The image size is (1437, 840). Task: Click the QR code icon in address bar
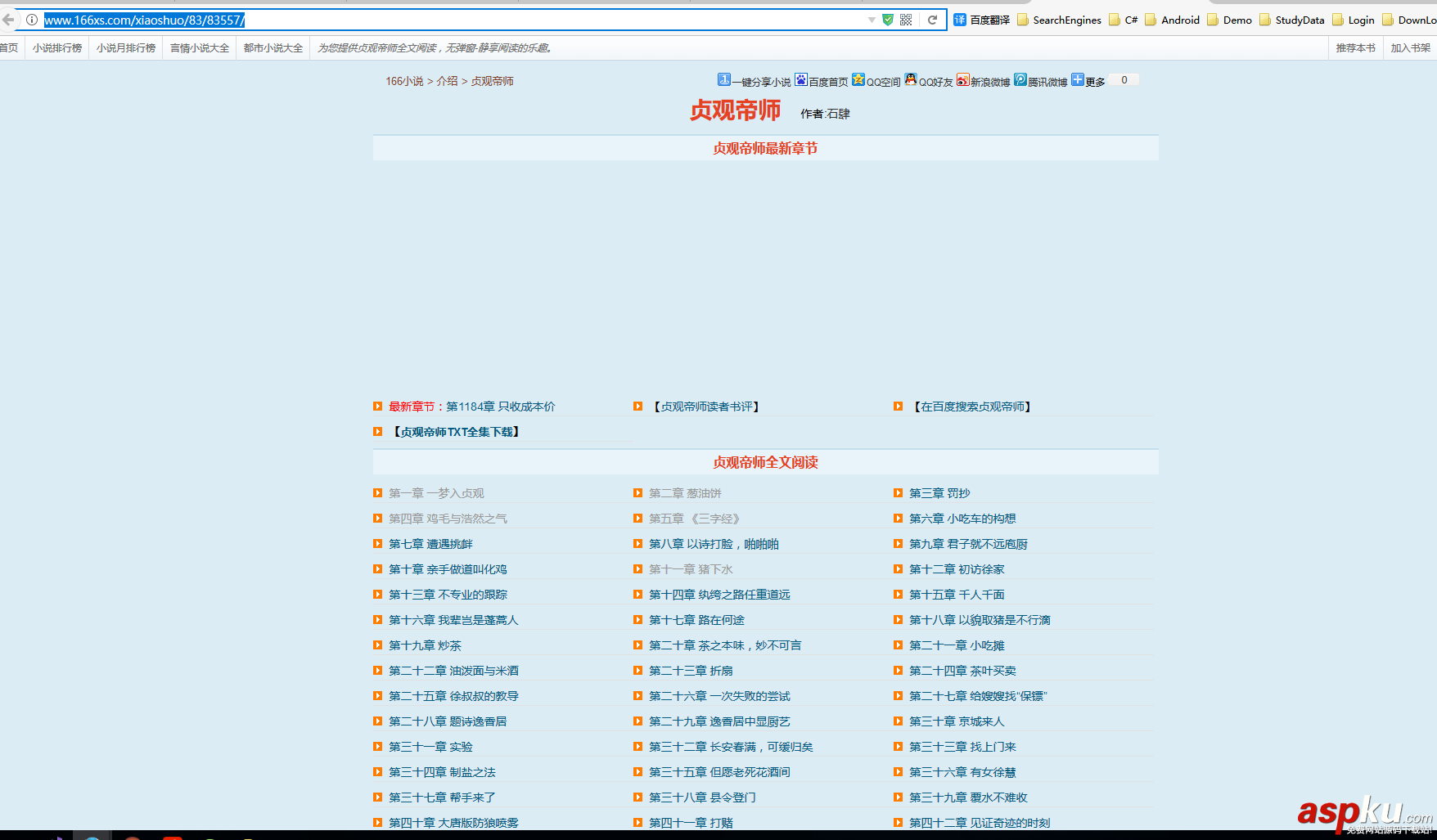pyautogui.click(x=906, y=20)
